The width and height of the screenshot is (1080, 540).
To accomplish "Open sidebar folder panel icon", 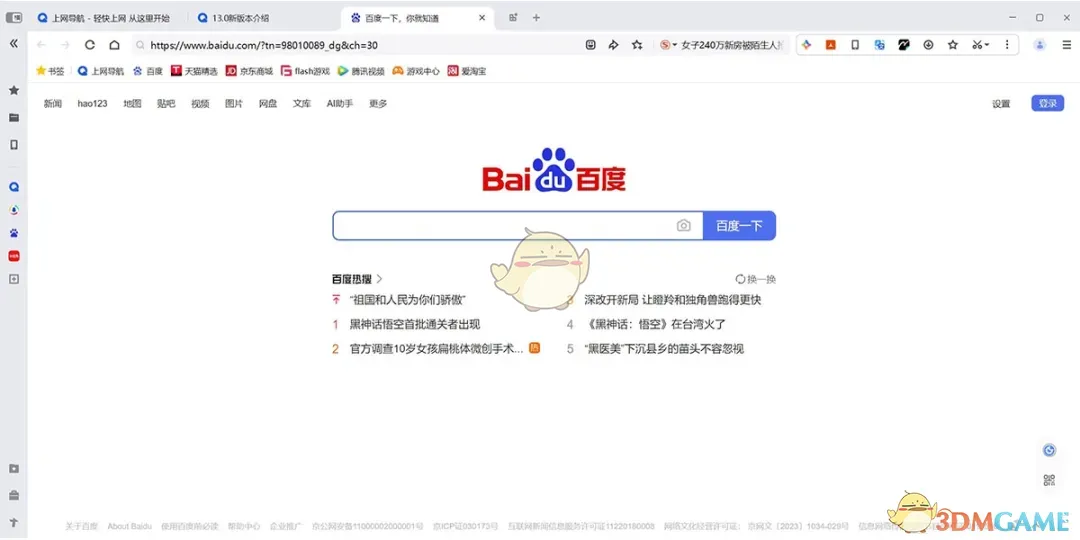I will (x=13, y=118).
